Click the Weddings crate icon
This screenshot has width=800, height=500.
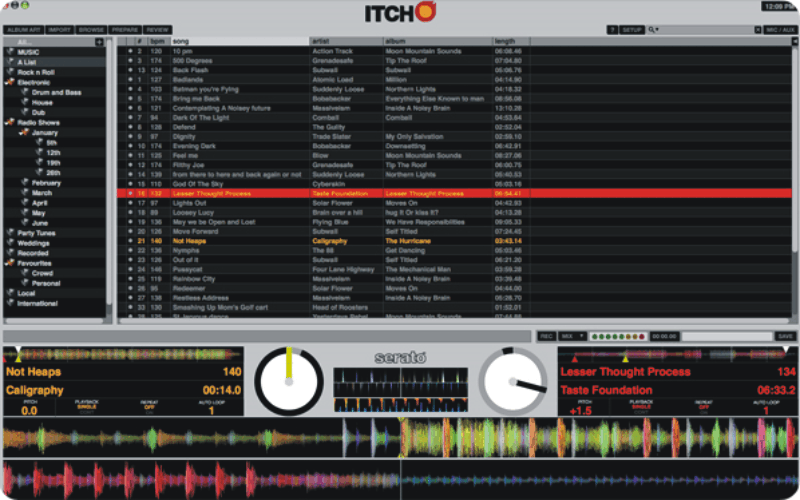(x=10, y=243)
